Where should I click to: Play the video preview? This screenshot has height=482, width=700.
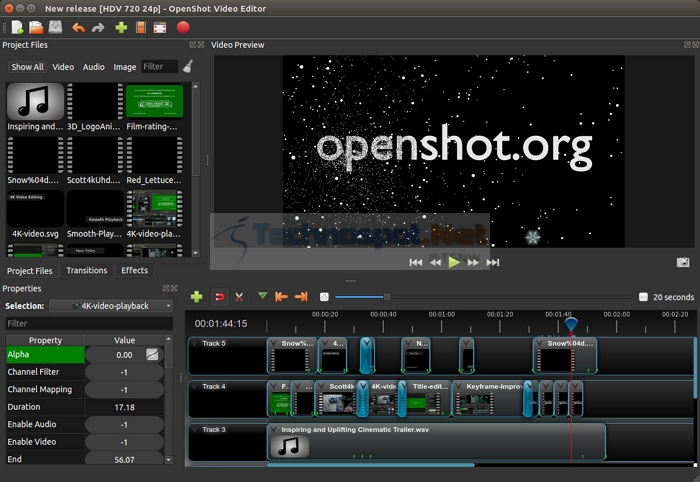[454, 262]
